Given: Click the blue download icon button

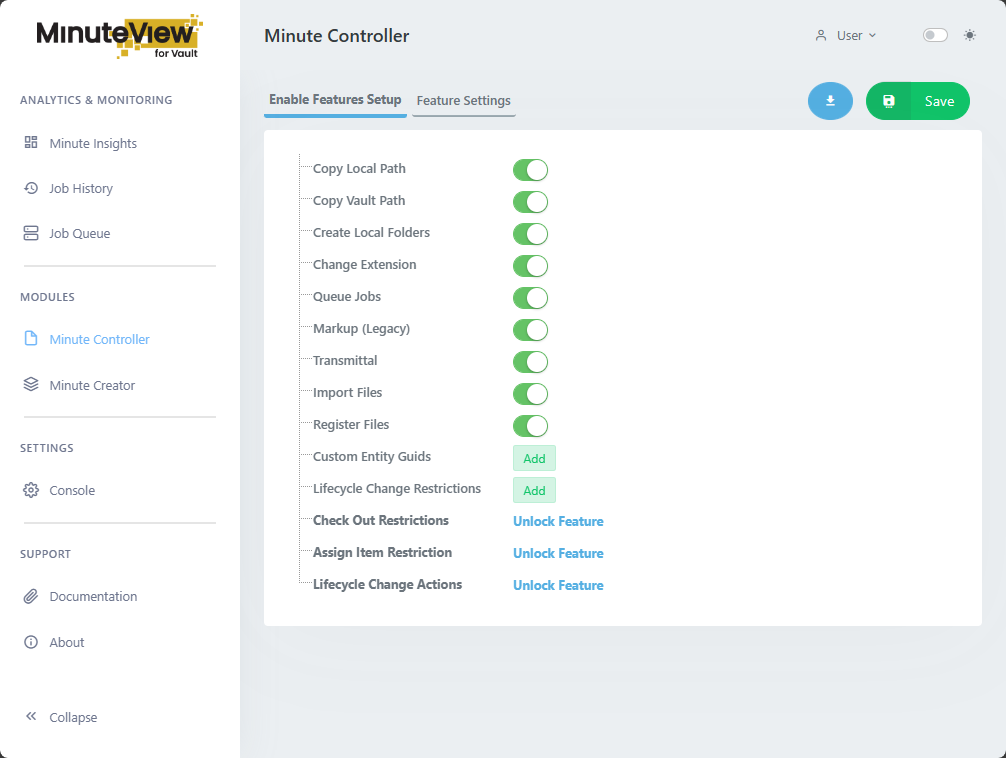Looking at the screenshot, I should click(x=830, y=100).
